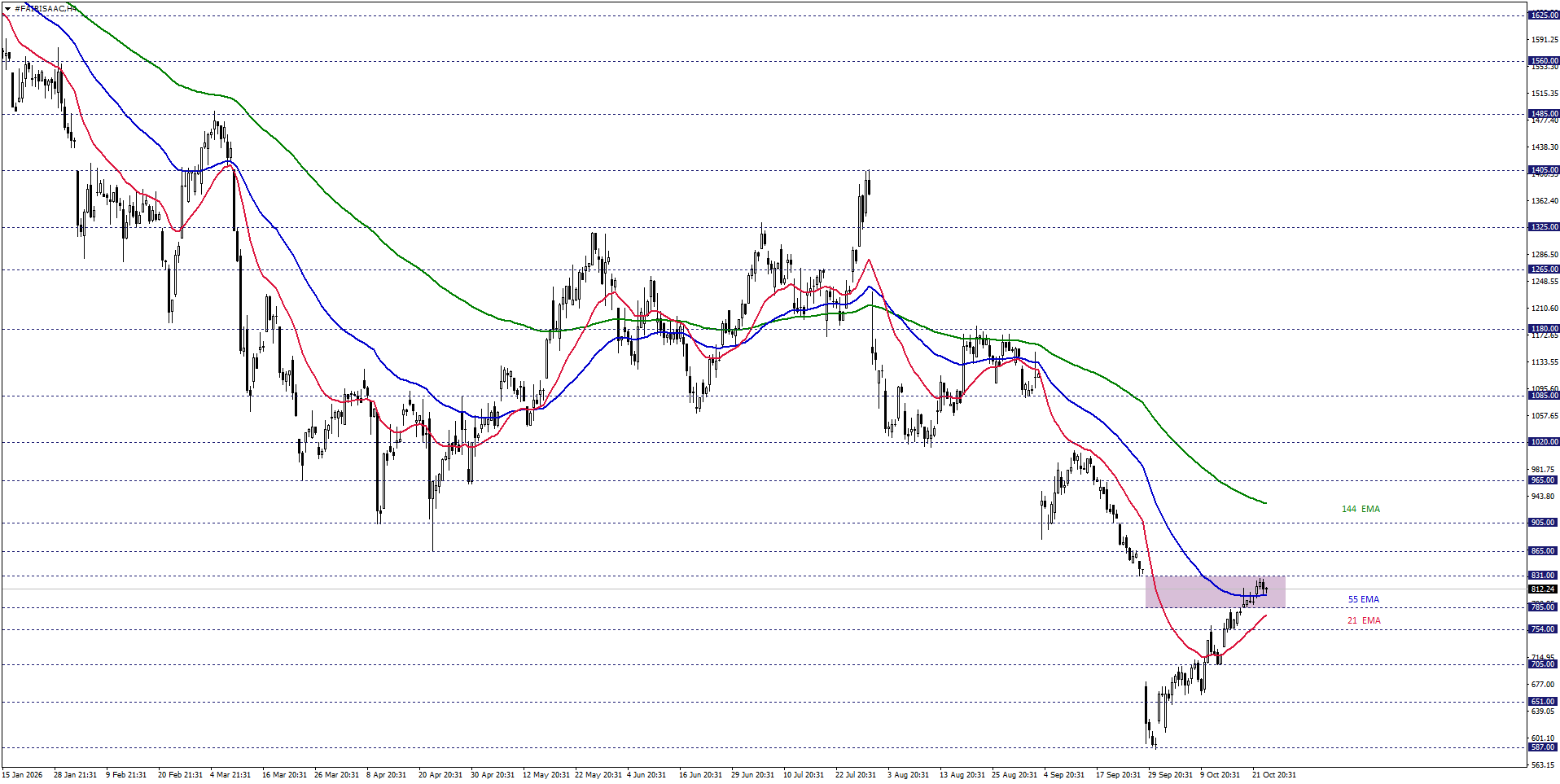The width and height of the screenshot is (1560, 784).
Task: Select the 965.00 level price tag
Action: 1543,480
